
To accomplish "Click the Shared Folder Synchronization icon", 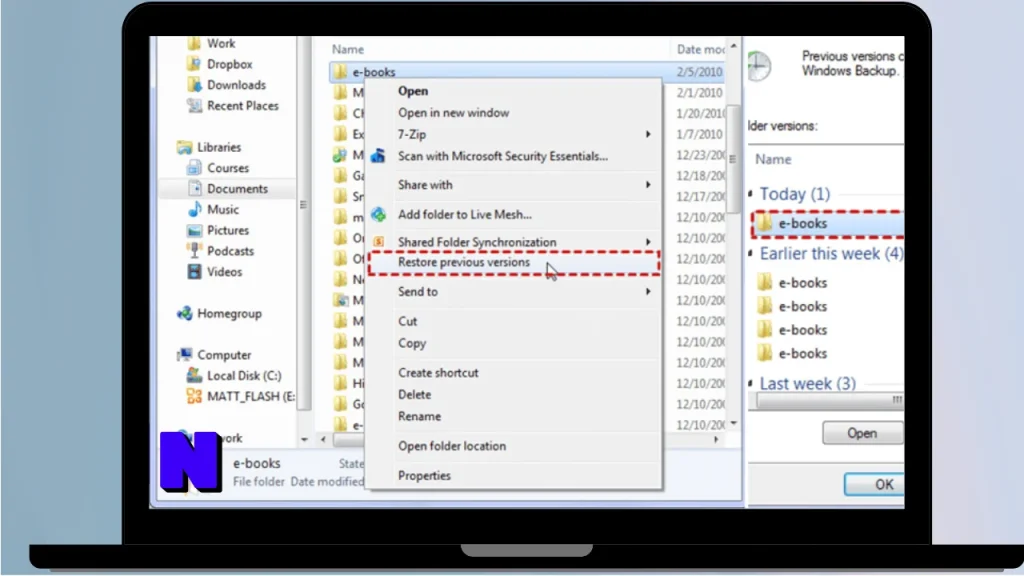I will click(378, 242).
